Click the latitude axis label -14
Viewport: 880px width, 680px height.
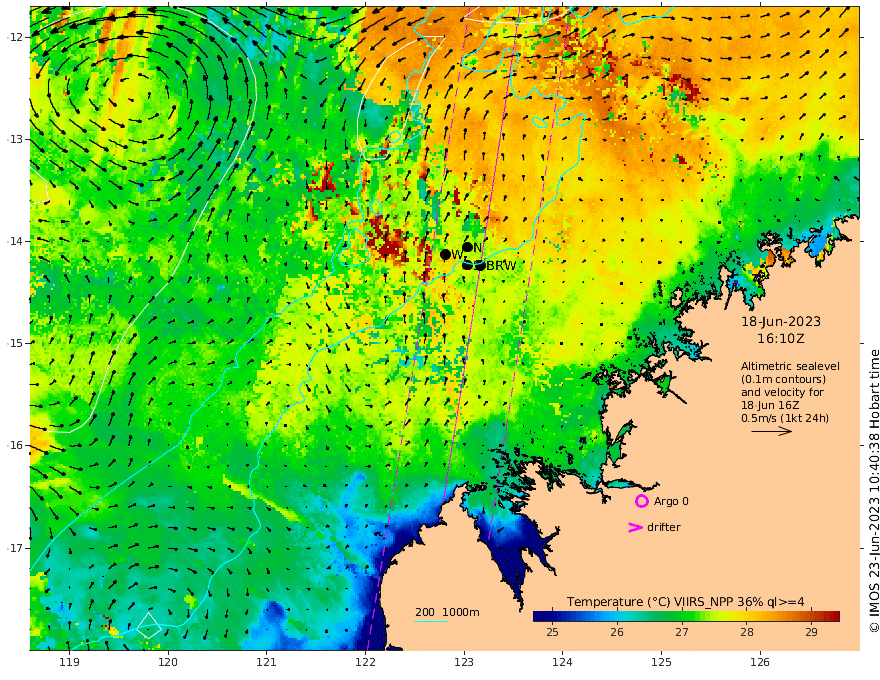pyautogui.click(x=15, y=241)
